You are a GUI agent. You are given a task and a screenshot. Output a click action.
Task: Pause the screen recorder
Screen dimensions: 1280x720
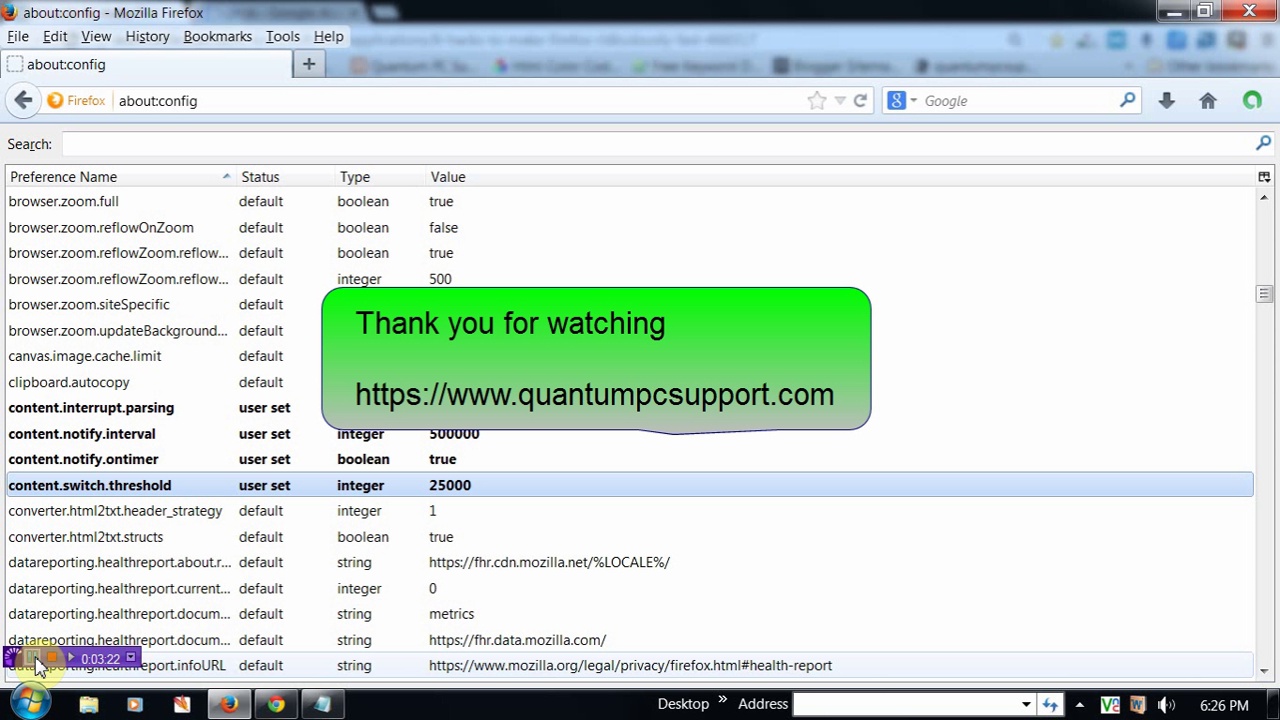33,658
